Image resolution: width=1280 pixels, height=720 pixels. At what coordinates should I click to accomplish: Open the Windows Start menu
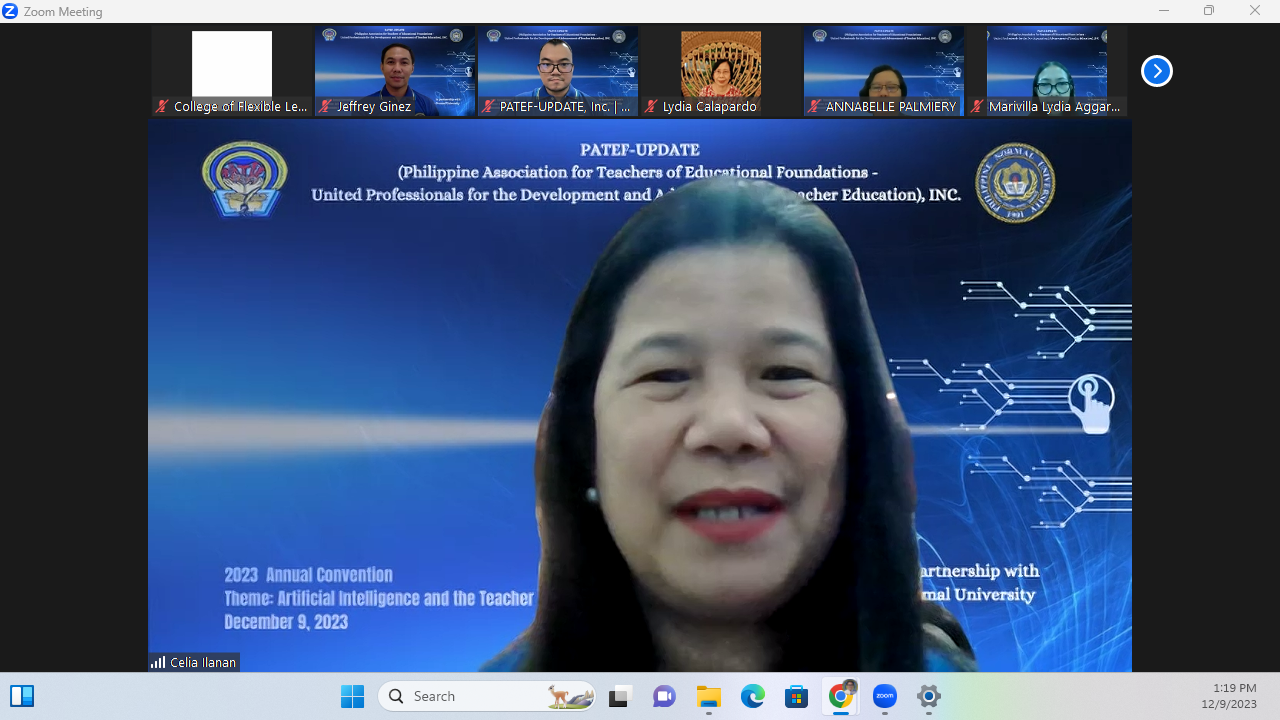click(x=352, y=696)
